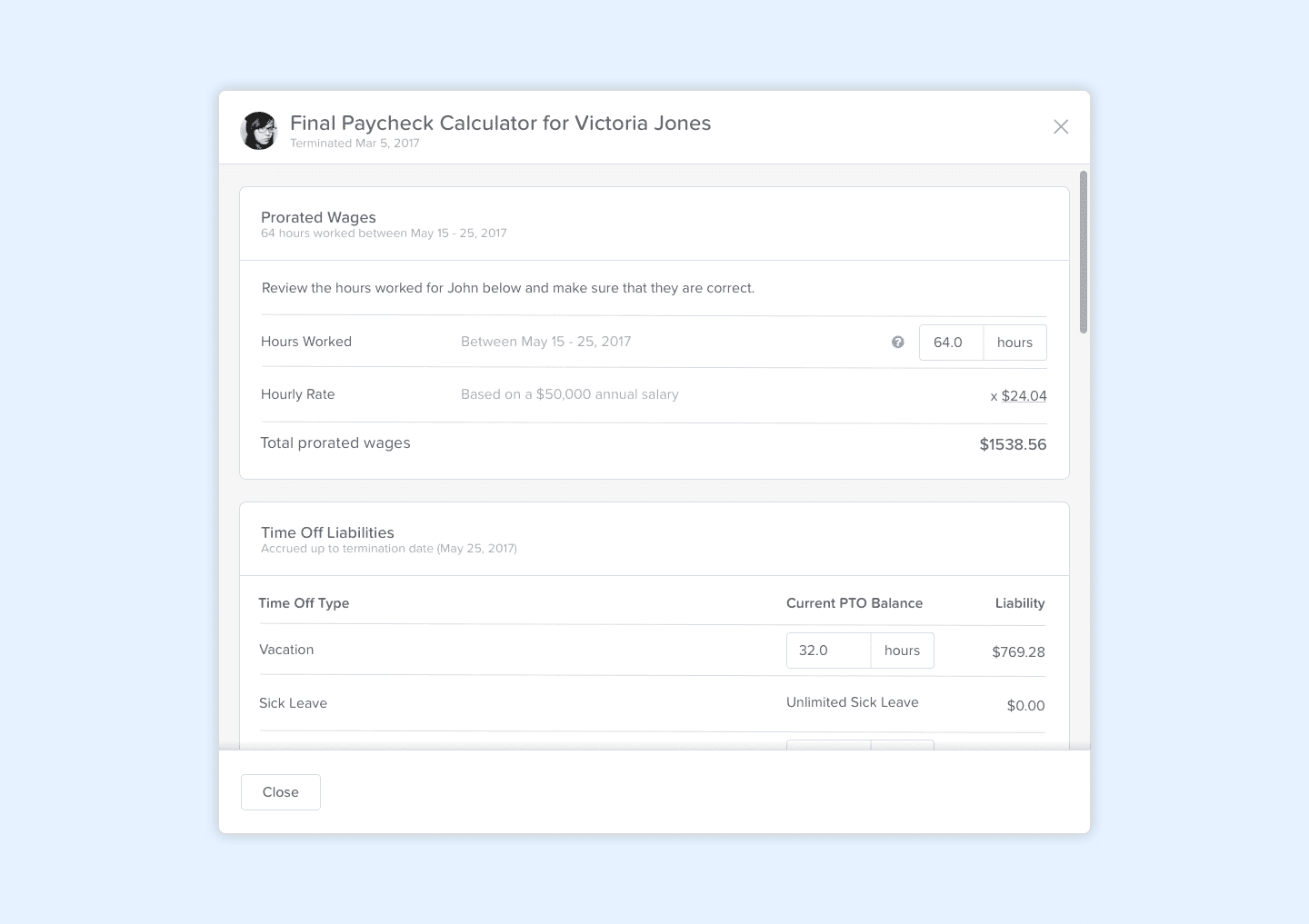Select the Unlimited Sick Leave text
This screenshot has height=924, width=1309.
click(x=852, y=702)
